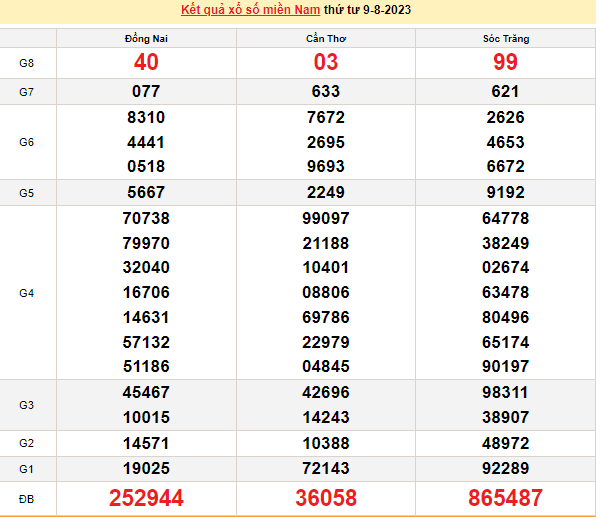The height and width of the screenshot is (517, 602).
Task: Select G6 result 4441
Action: pyautogui.click(x=146, y=142)
